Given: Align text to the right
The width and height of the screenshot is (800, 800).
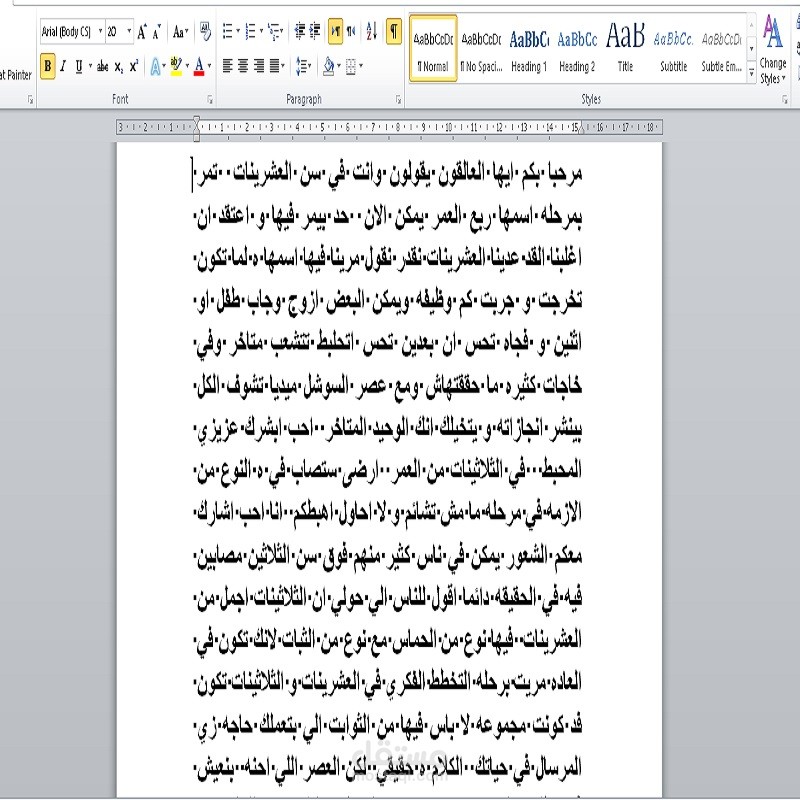Looking at the screenshot, I should click(259, 66).
